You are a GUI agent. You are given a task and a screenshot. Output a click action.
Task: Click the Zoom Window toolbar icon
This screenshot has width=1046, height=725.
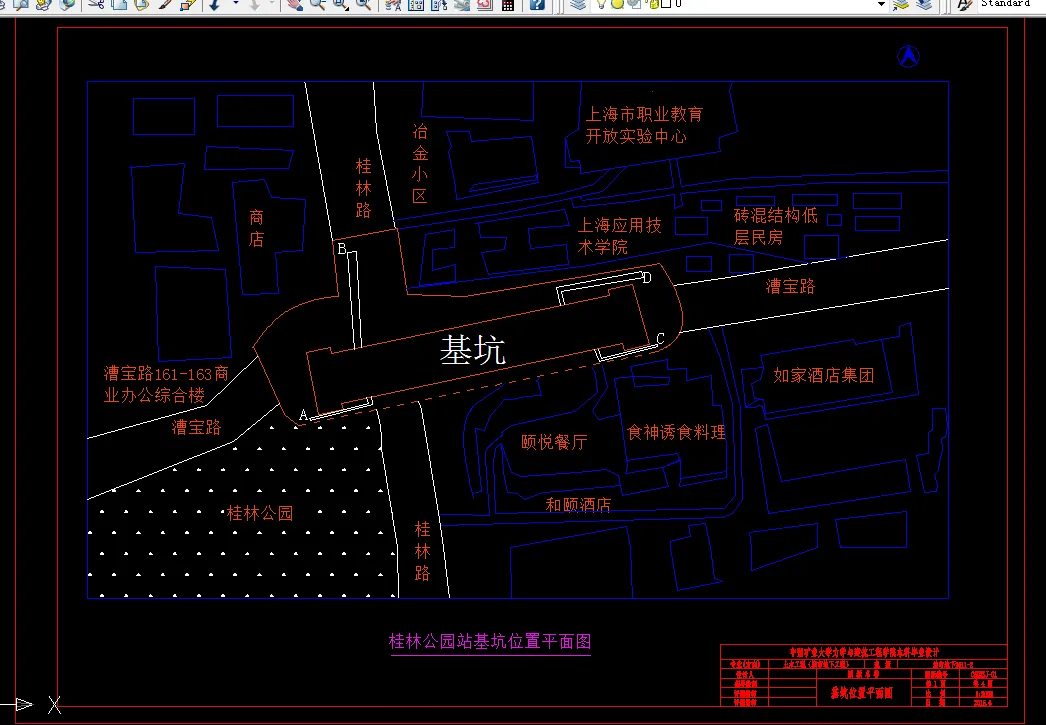pos(339,7)
